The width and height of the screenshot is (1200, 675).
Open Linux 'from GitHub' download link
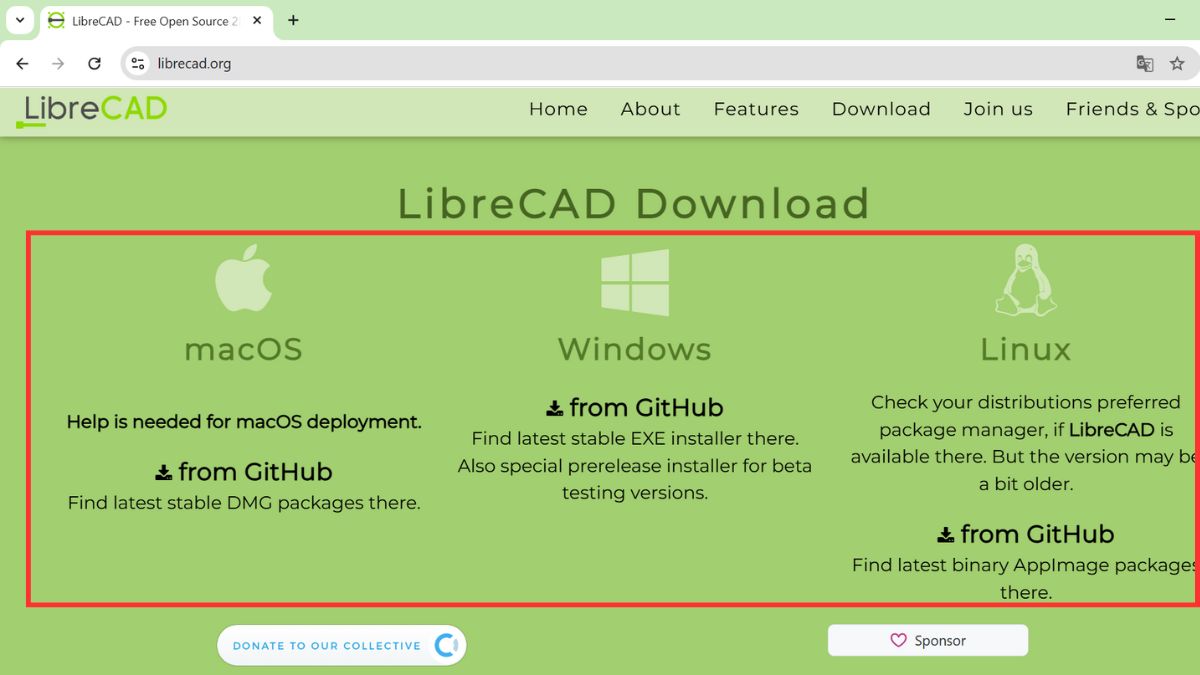1025,534
